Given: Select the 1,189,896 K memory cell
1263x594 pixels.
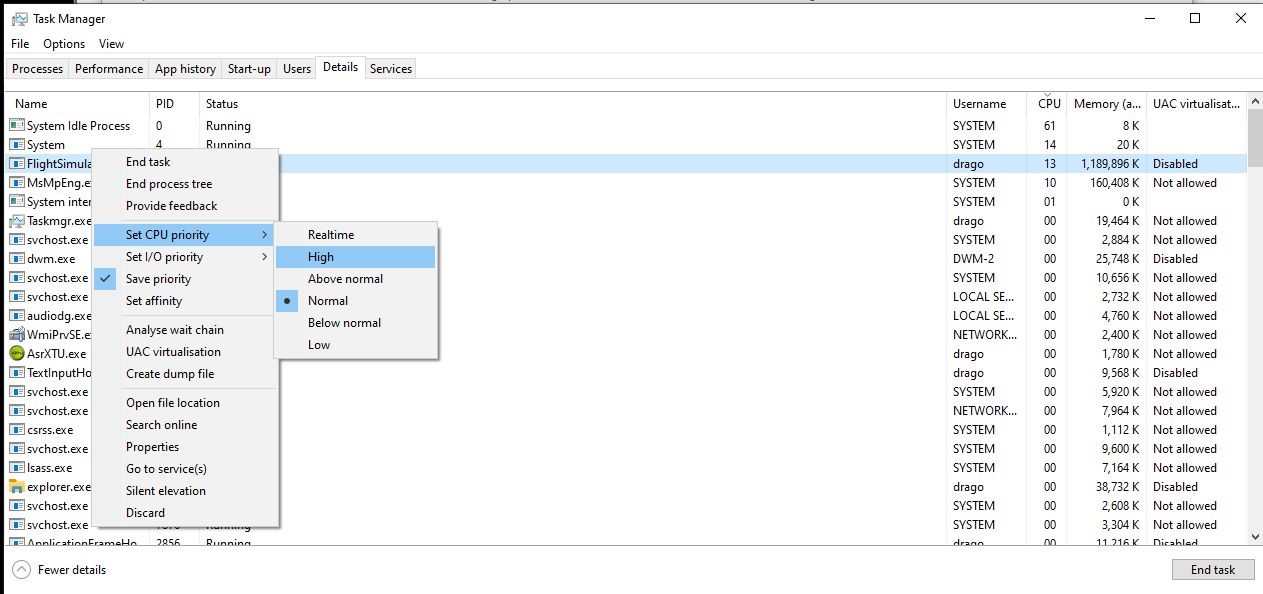Looking at the screenshot, I should [1108, 163].
